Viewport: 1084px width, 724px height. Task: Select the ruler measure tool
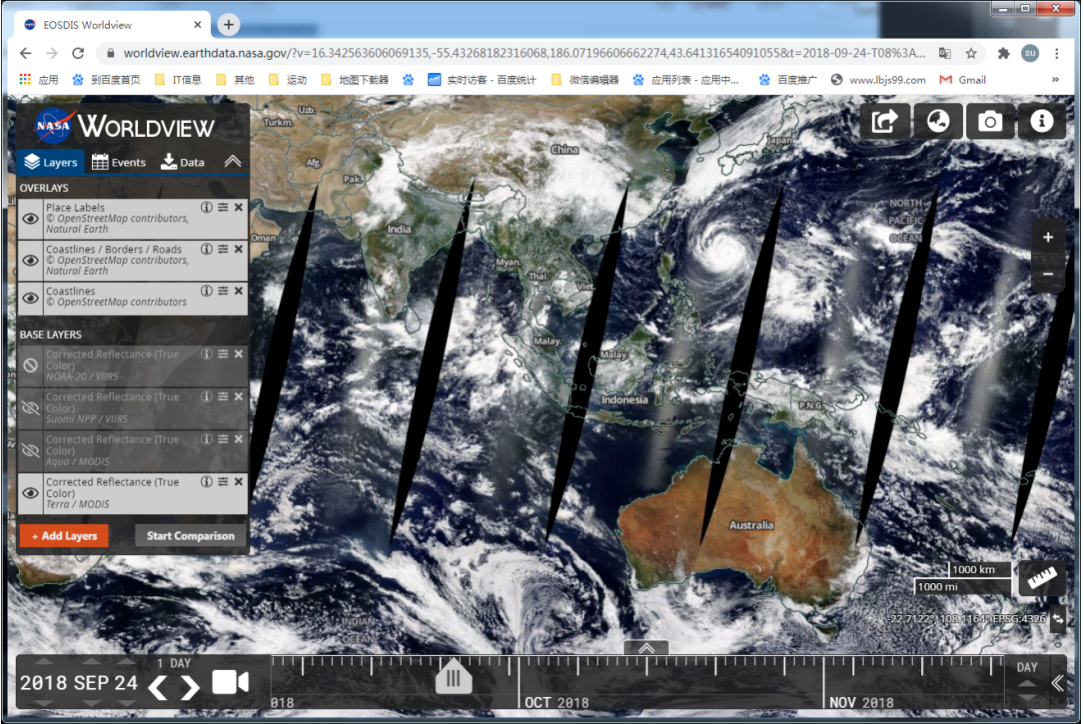tap(1041, 578)
